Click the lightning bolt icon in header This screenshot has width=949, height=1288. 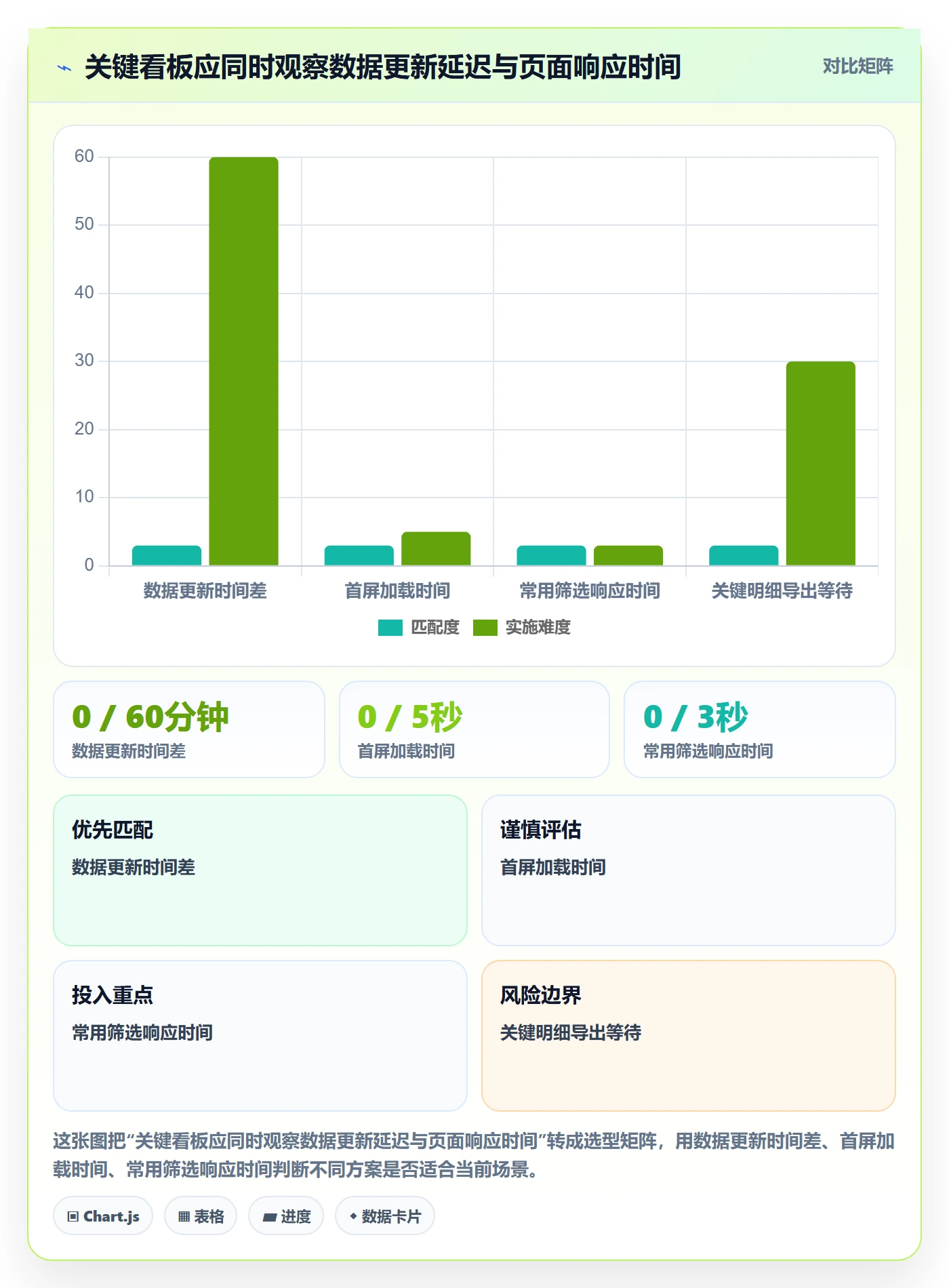(x=64, y=68)
